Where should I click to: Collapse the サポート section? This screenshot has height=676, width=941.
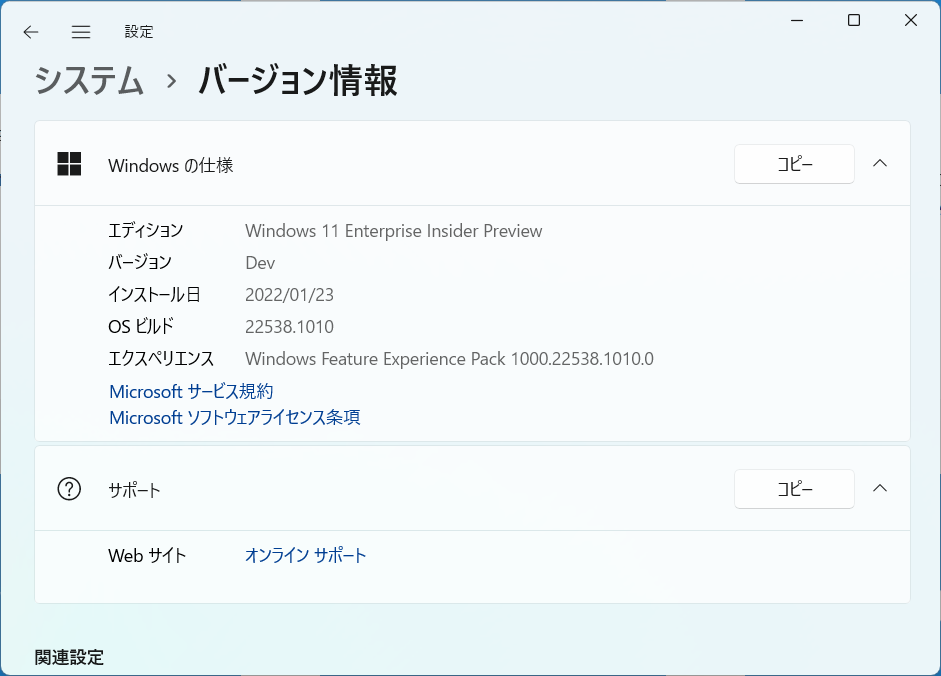(880, 488)
